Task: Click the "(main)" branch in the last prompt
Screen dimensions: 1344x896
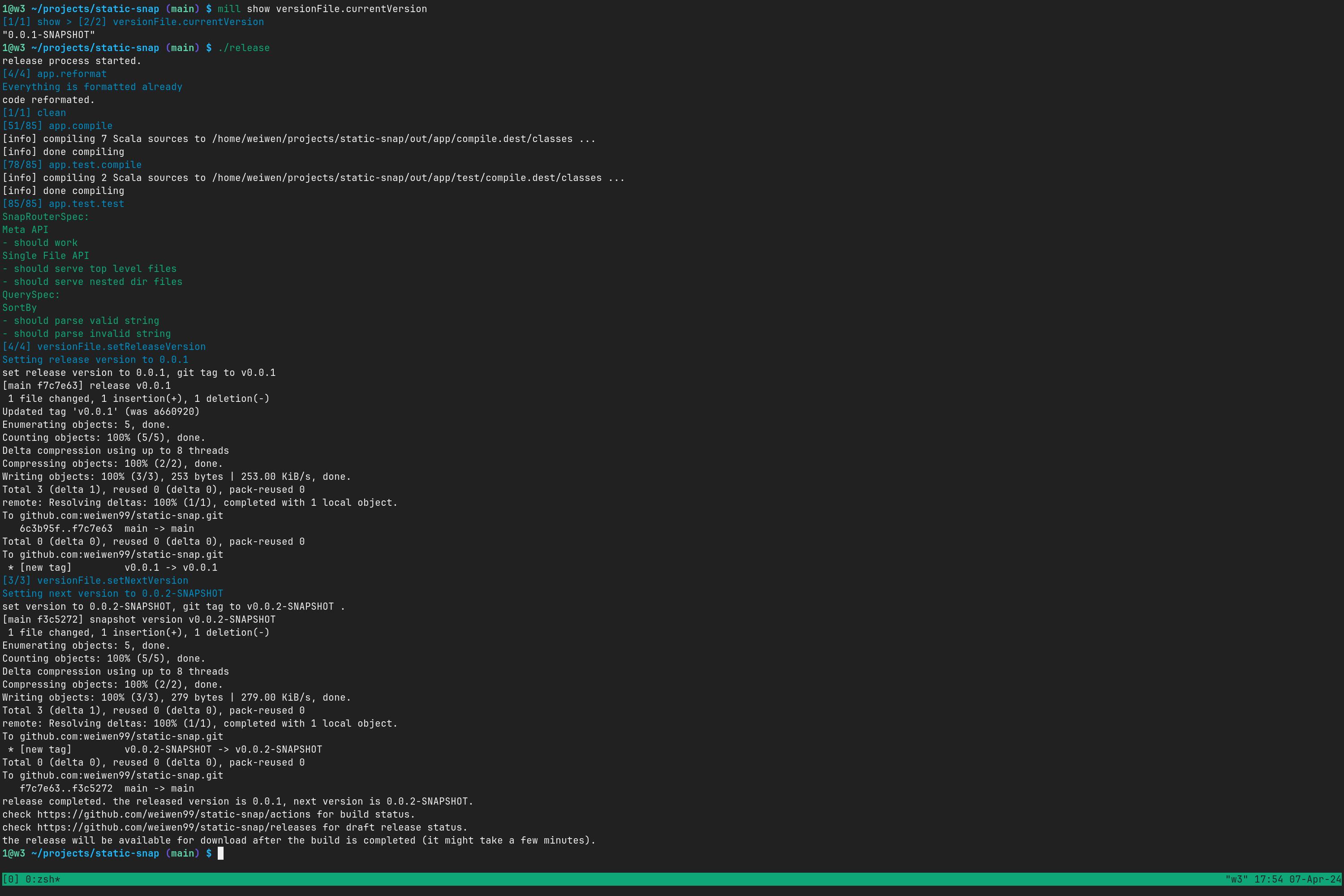Action: tap(182, 853)
